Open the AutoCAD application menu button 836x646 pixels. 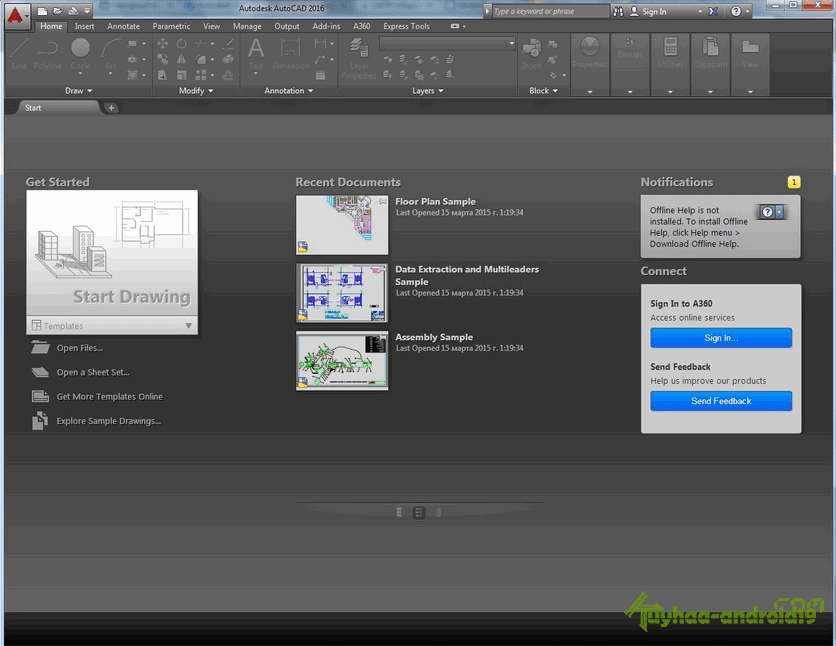(x=17, y=17)
